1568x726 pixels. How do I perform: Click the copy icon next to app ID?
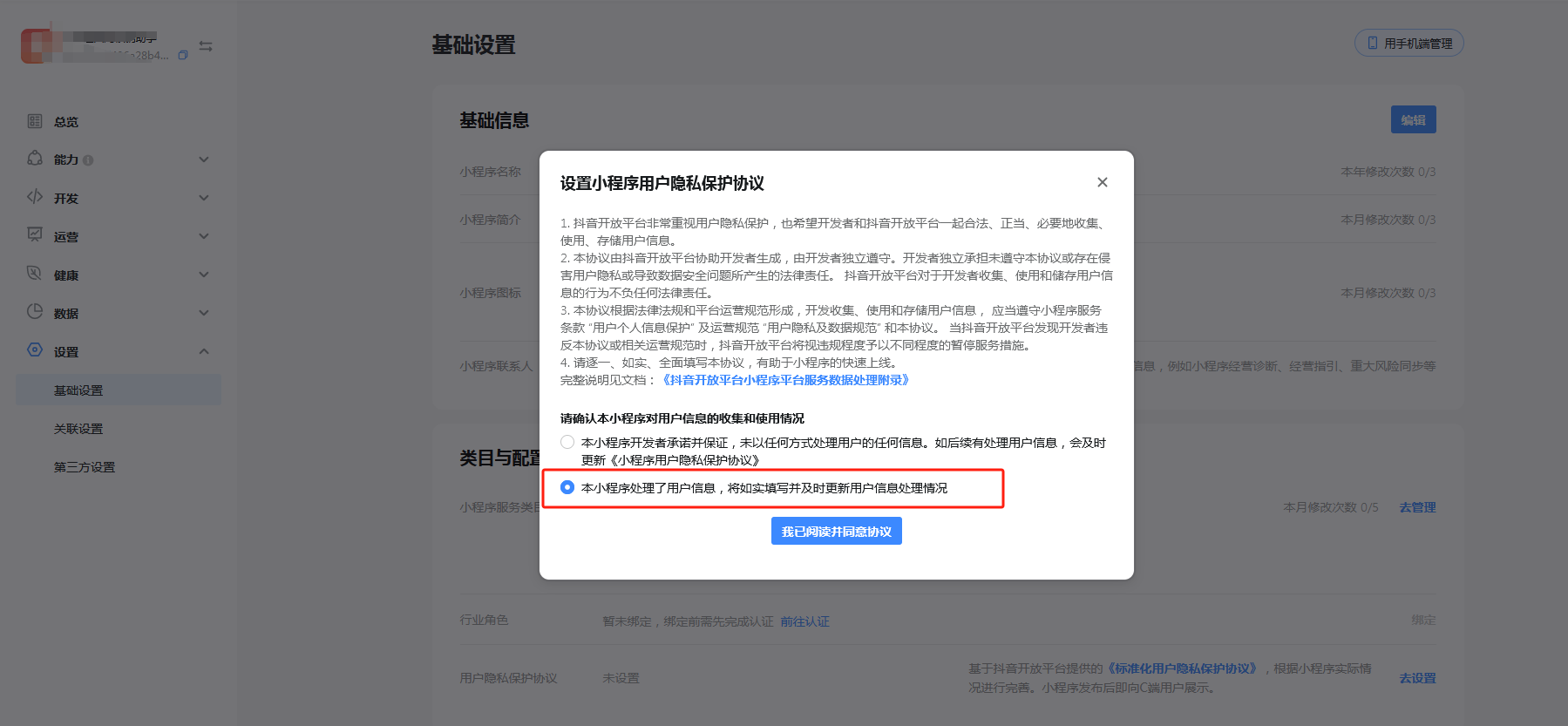pyautogui.click(x=183, y=55)
